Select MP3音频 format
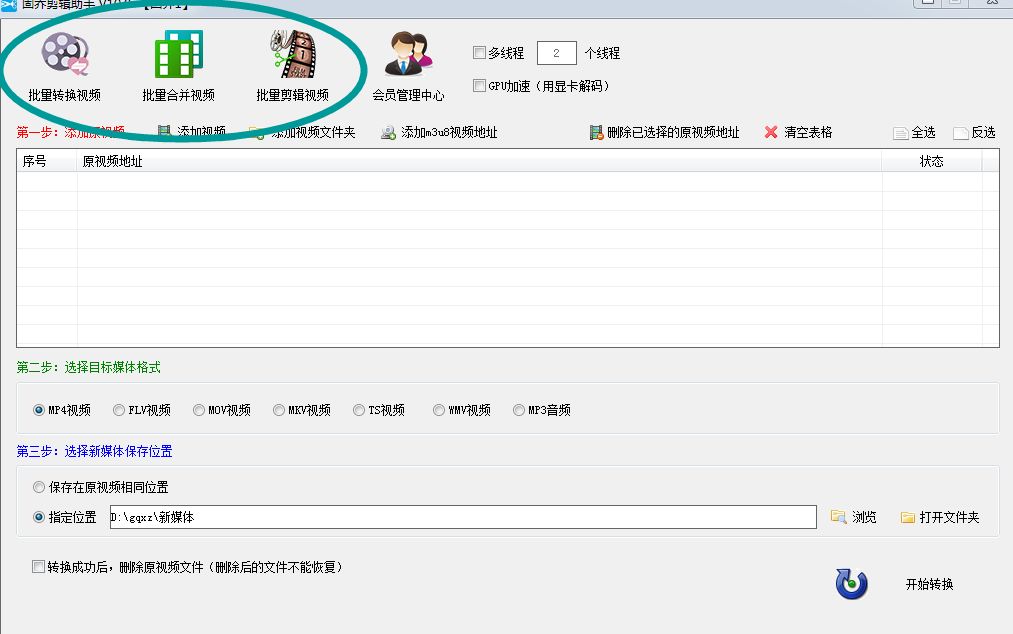 point(519,410)
